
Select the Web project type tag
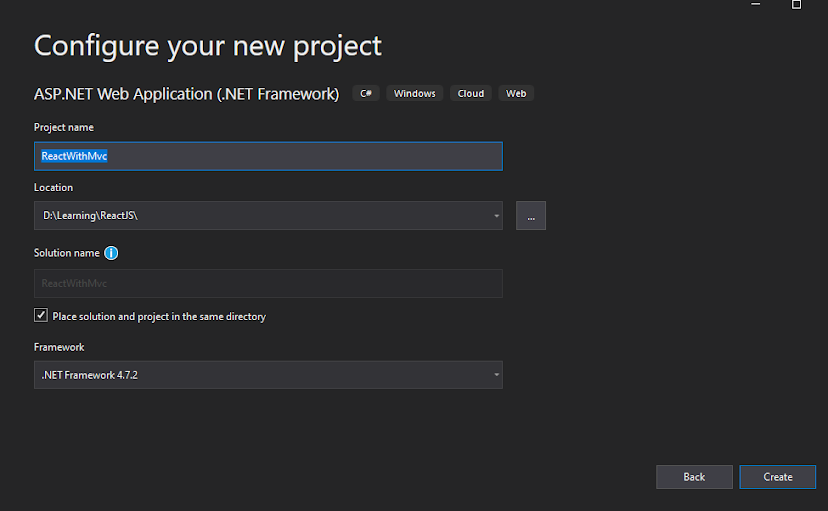point(516,94)
